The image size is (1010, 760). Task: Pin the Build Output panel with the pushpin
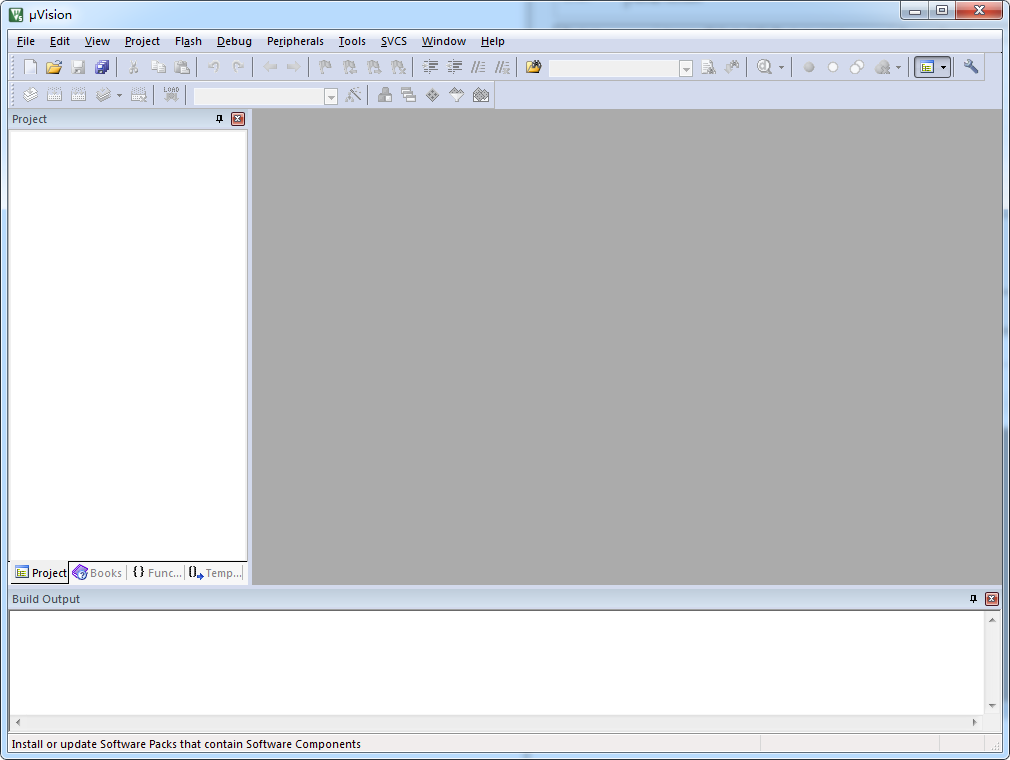[x=973, y=599]
